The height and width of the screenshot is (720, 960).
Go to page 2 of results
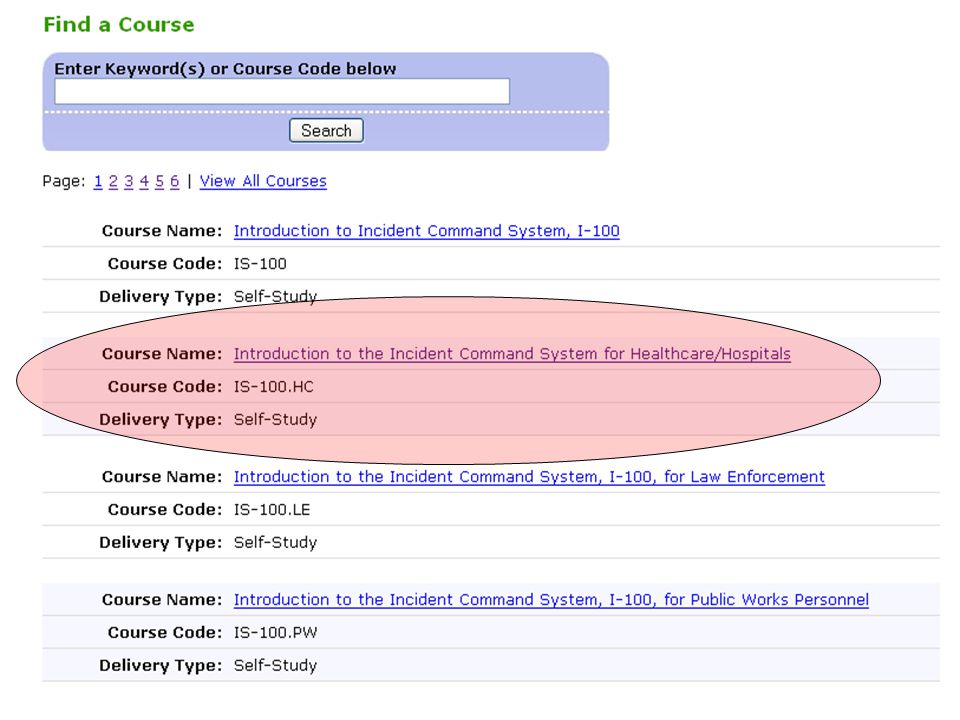click(x=113, y=181)
